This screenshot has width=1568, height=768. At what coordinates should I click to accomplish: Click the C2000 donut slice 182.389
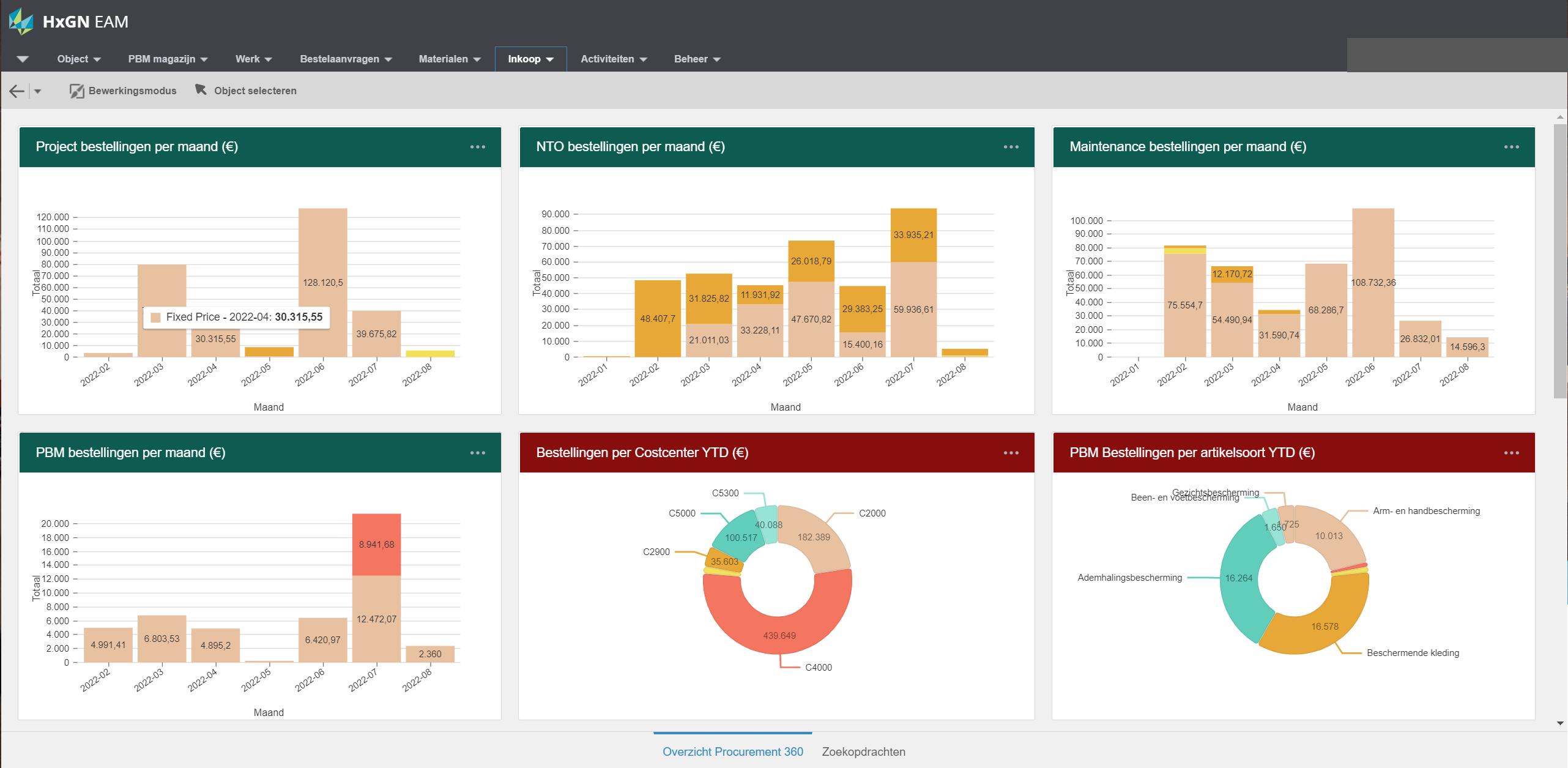pyautogui.click(x=814, y=537)
